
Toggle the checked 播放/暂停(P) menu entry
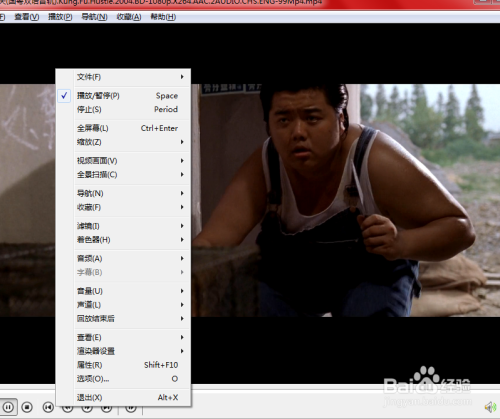(123, 96)
